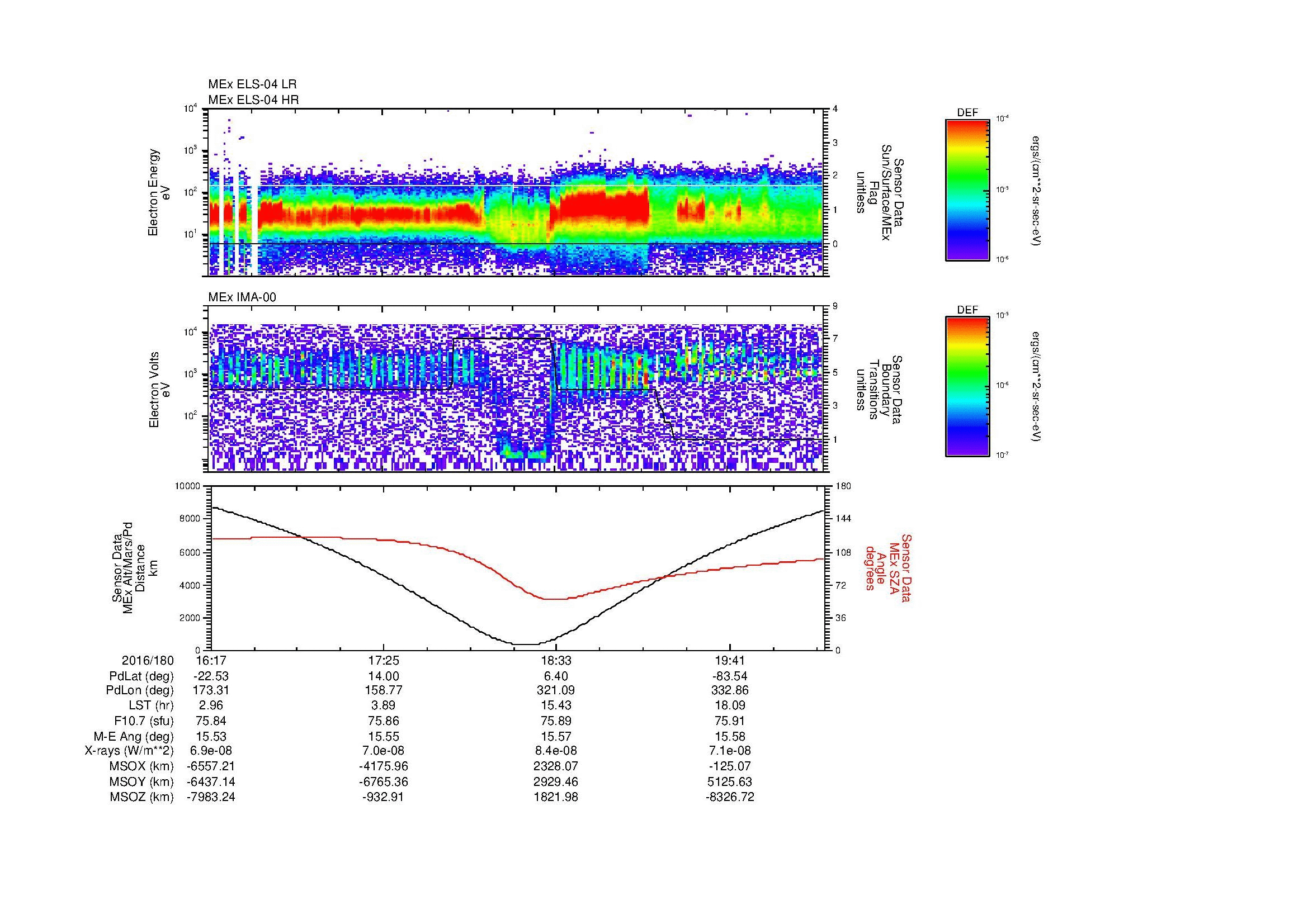Viewport: 1308px width, 924px height.
Task: Click the MSOZ value '1821.98'
Action: click(556, 797)
